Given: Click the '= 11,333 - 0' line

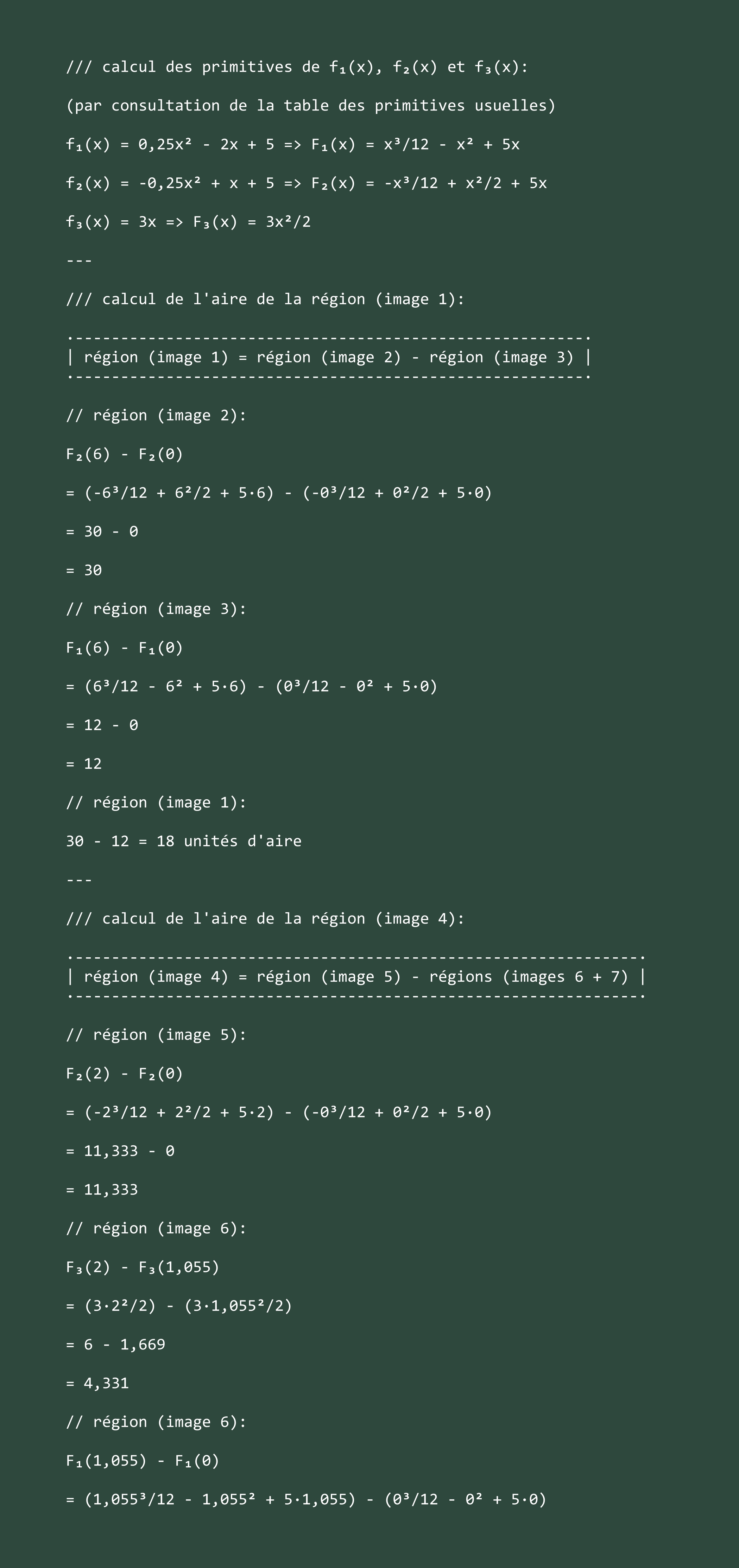Looking at the screenshot, I should [121, 1151].
